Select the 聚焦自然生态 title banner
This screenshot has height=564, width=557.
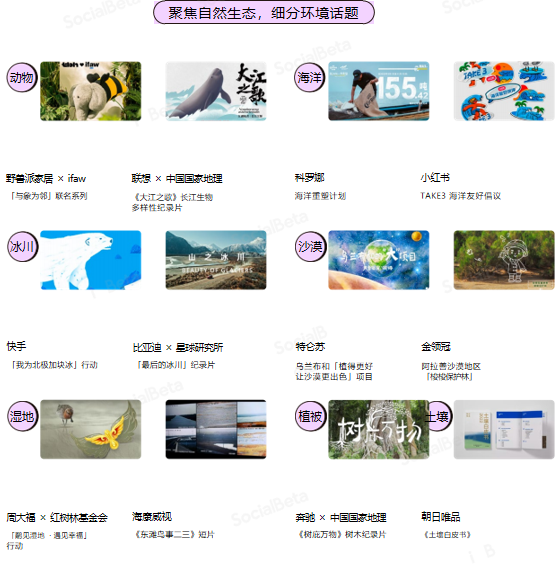click(x=264, y=13)
